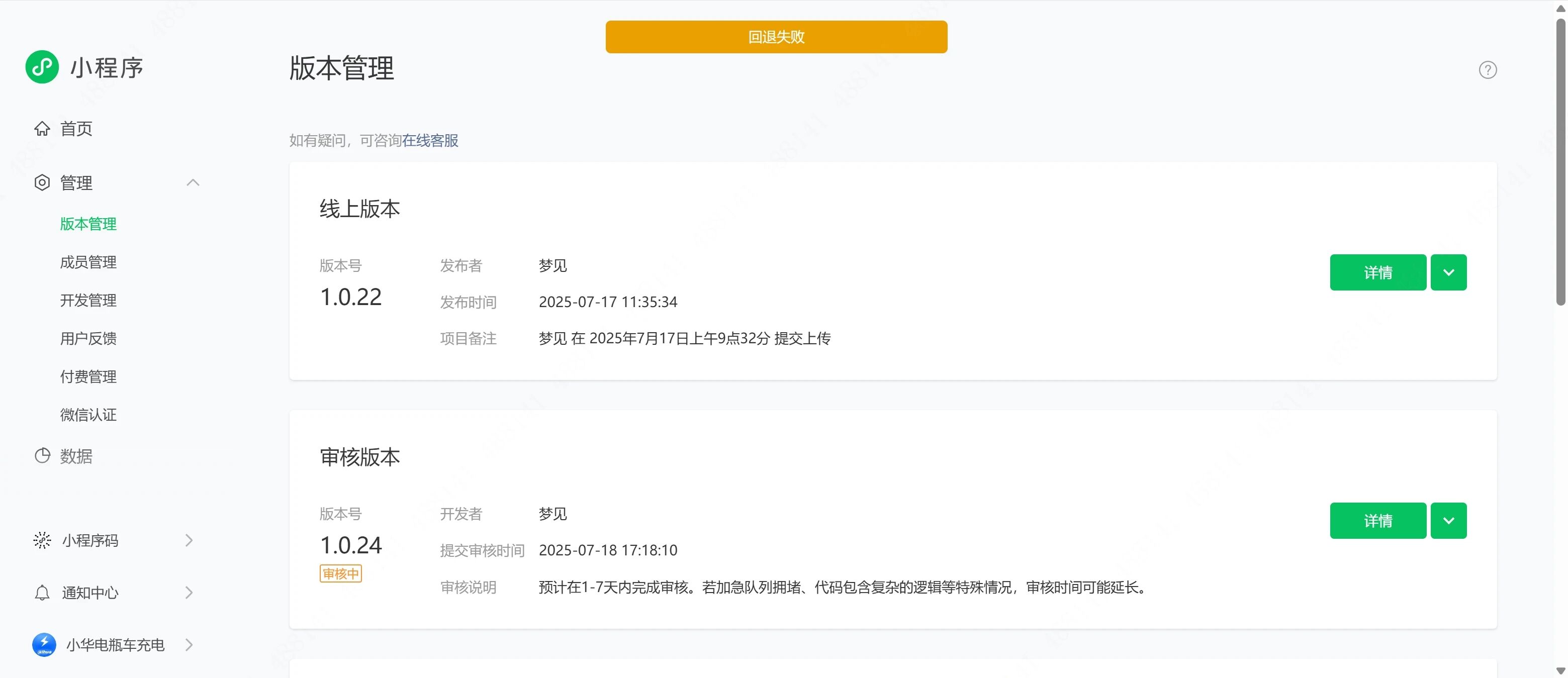The image size is (1568, 678).
Task: Open the 在线客服 link
Action: point(430,141)
